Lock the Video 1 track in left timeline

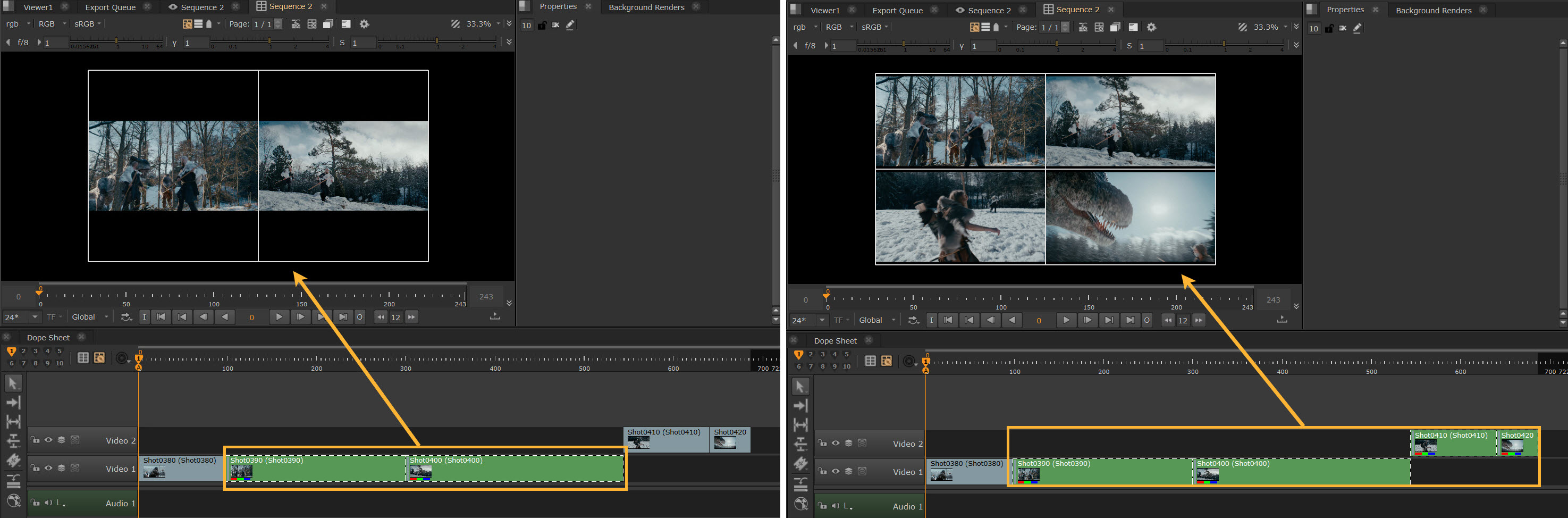coord(35,468)
